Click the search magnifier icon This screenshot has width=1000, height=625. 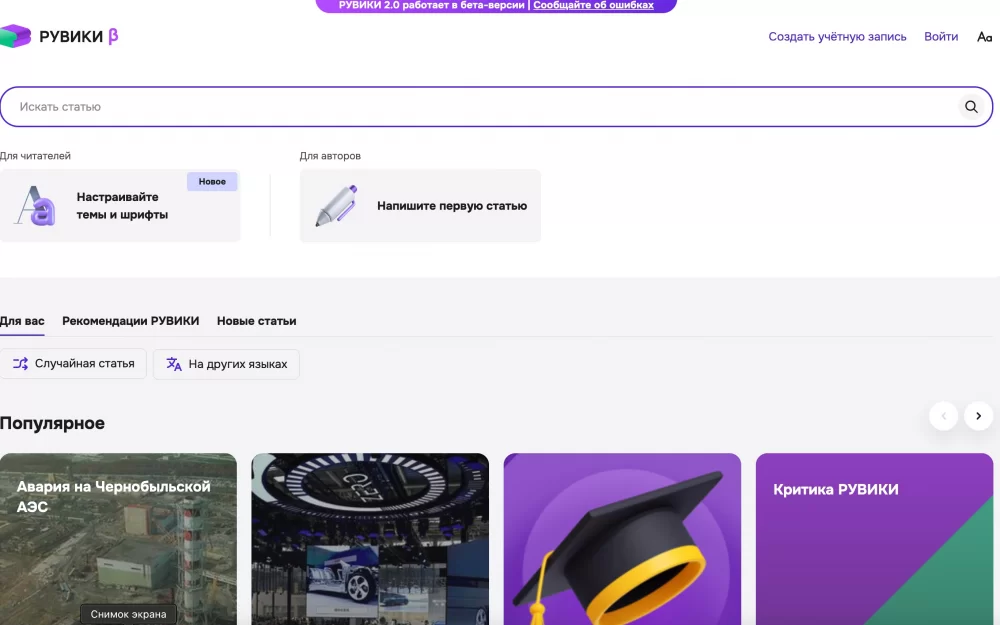pyautogui.click(x=970, y=107)
